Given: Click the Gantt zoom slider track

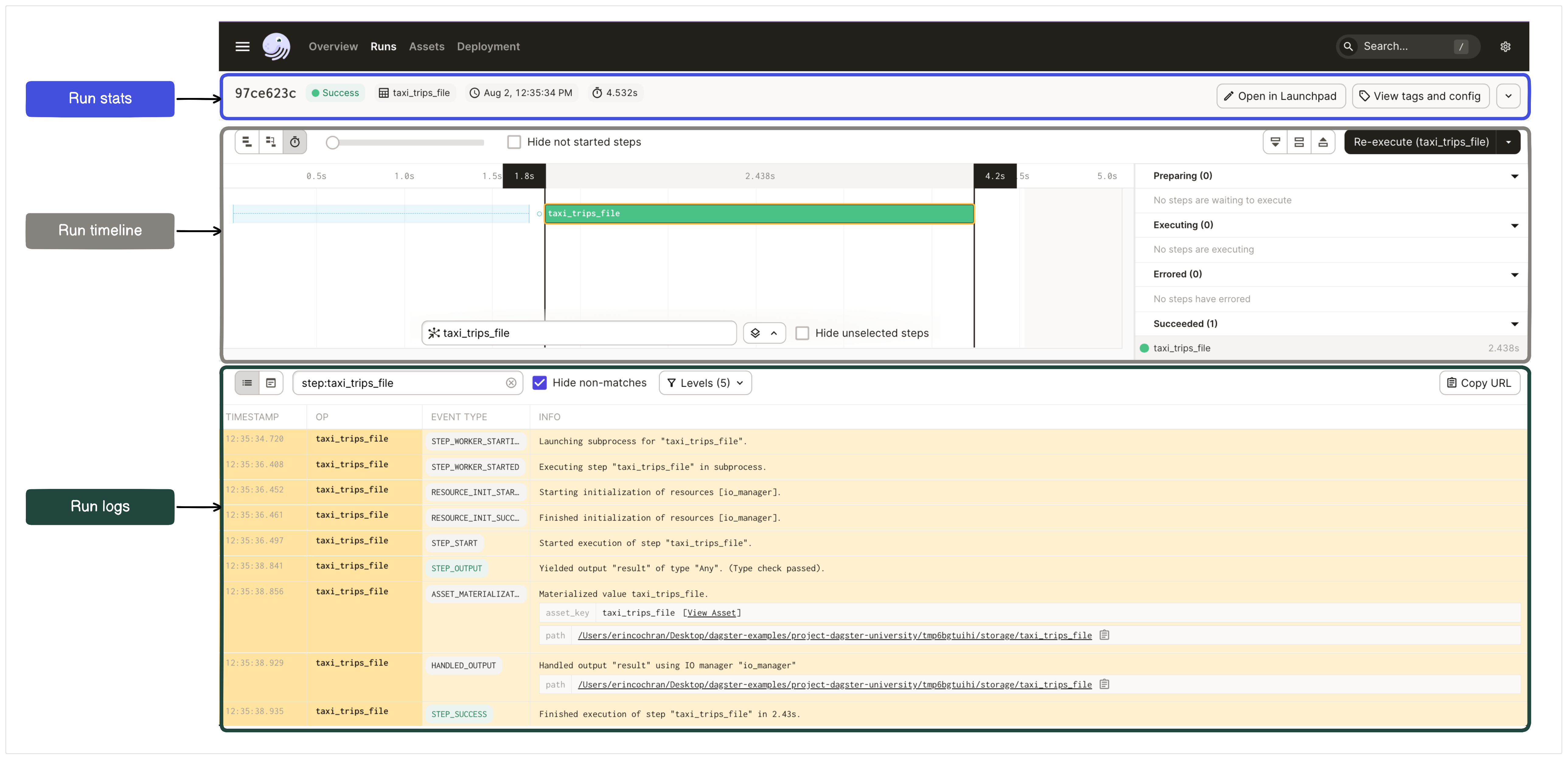Looking at the screenshot, I should click(x=406, y=142).
